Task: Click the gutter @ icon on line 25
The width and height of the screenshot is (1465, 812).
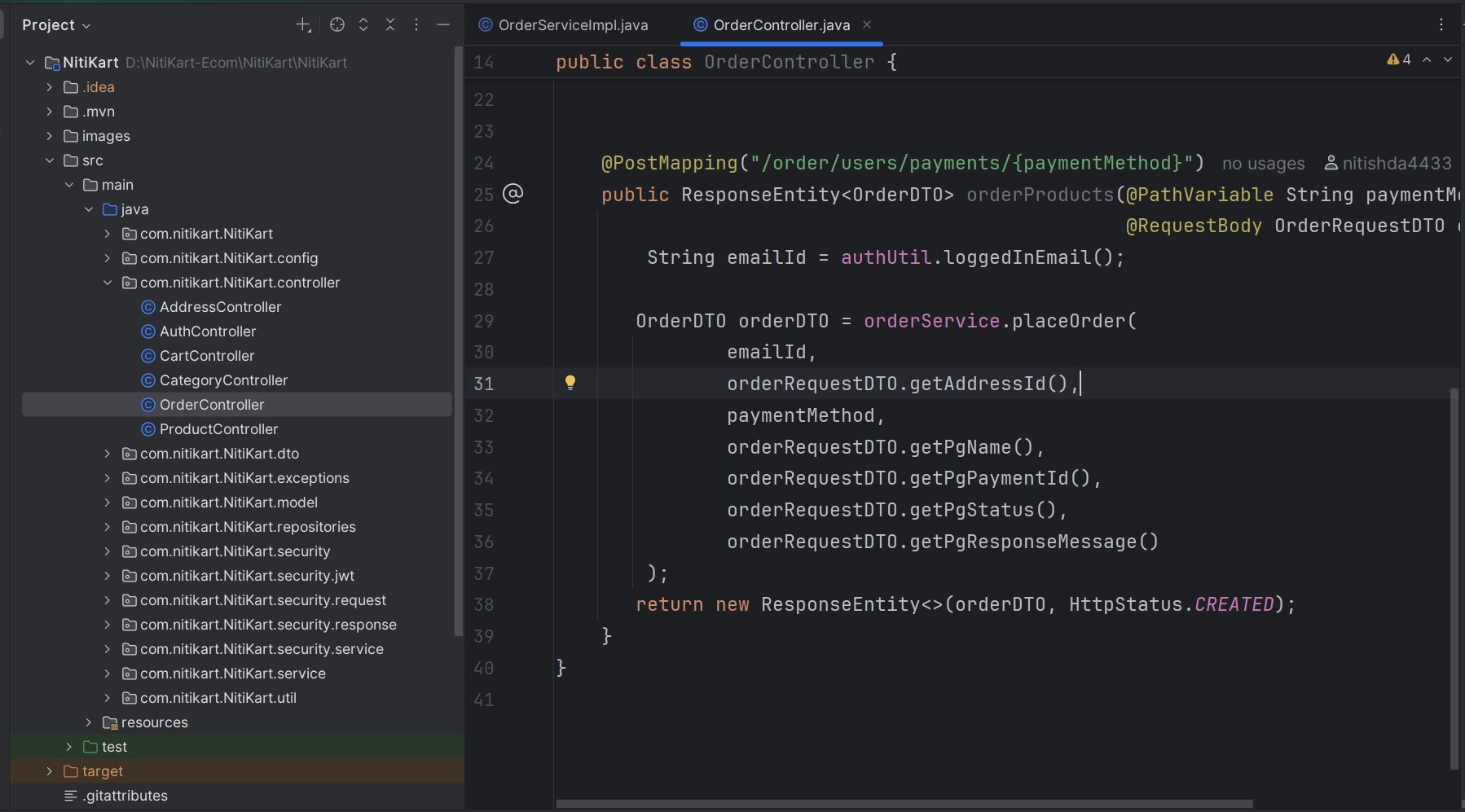Action: click(513, 194)
